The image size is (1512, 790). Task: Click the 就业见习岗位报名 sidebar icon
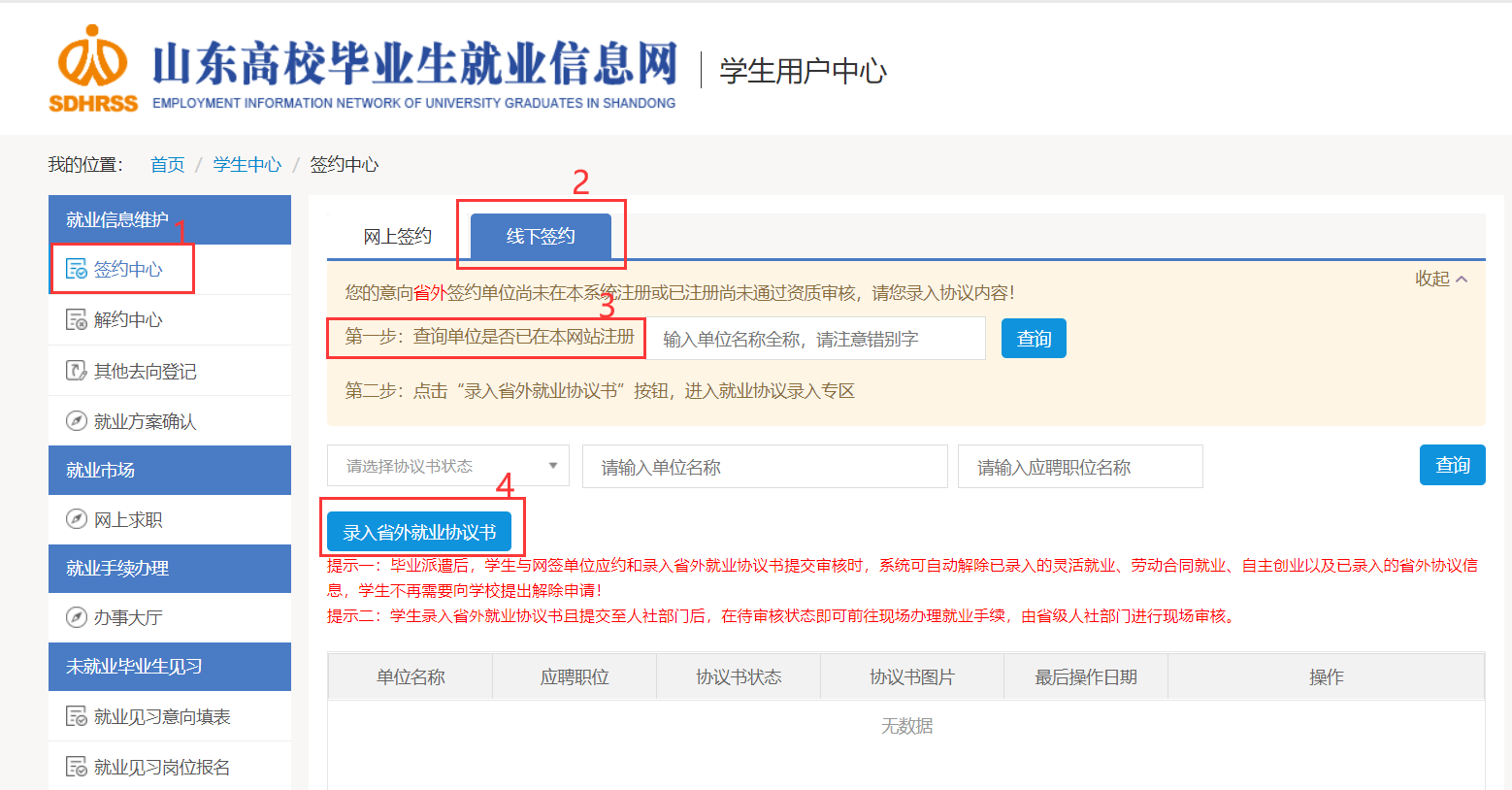(76, 767)
